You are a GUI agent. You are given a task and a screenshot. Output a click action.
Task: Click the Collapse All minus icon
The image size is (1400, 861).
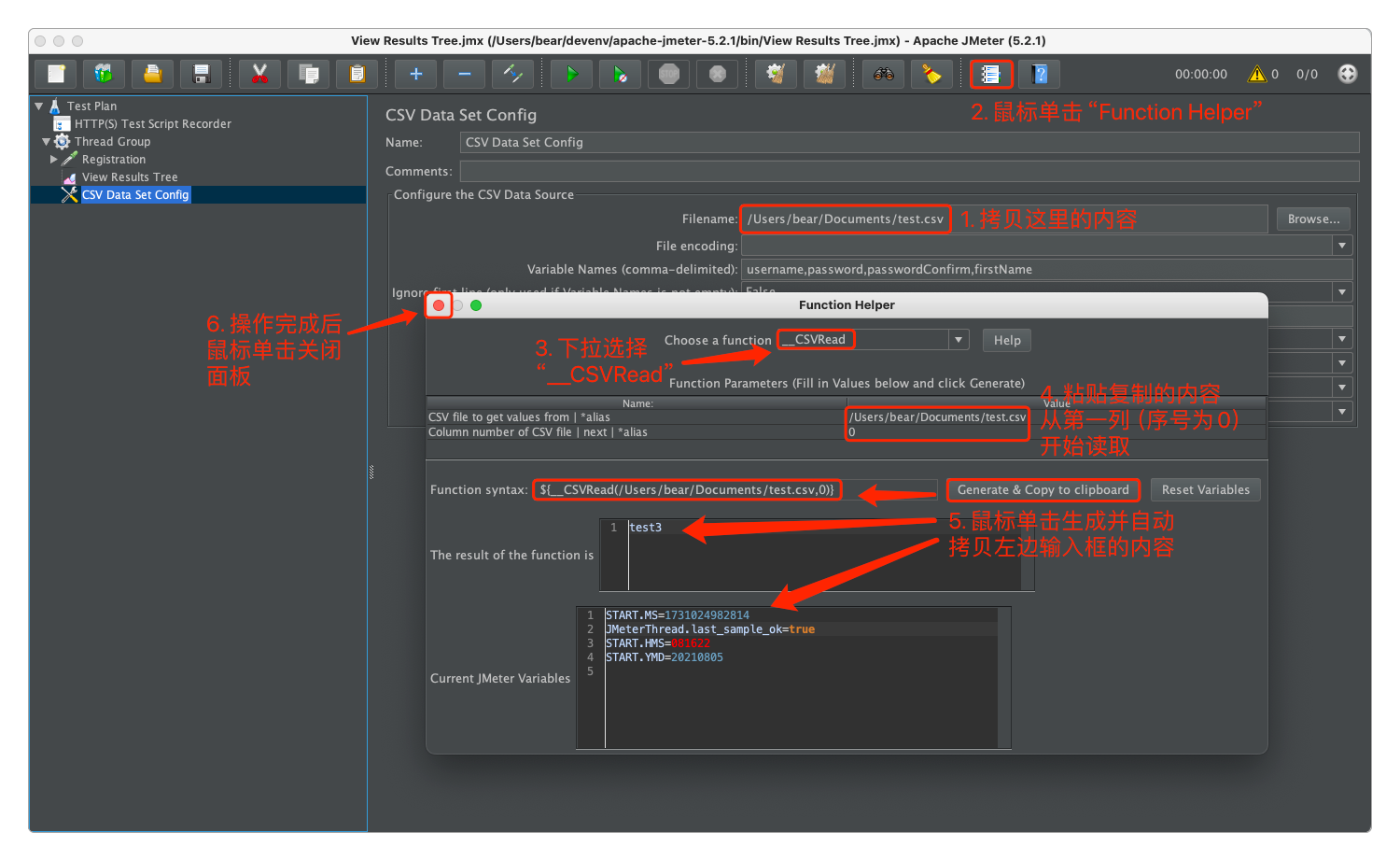[465, 74]
